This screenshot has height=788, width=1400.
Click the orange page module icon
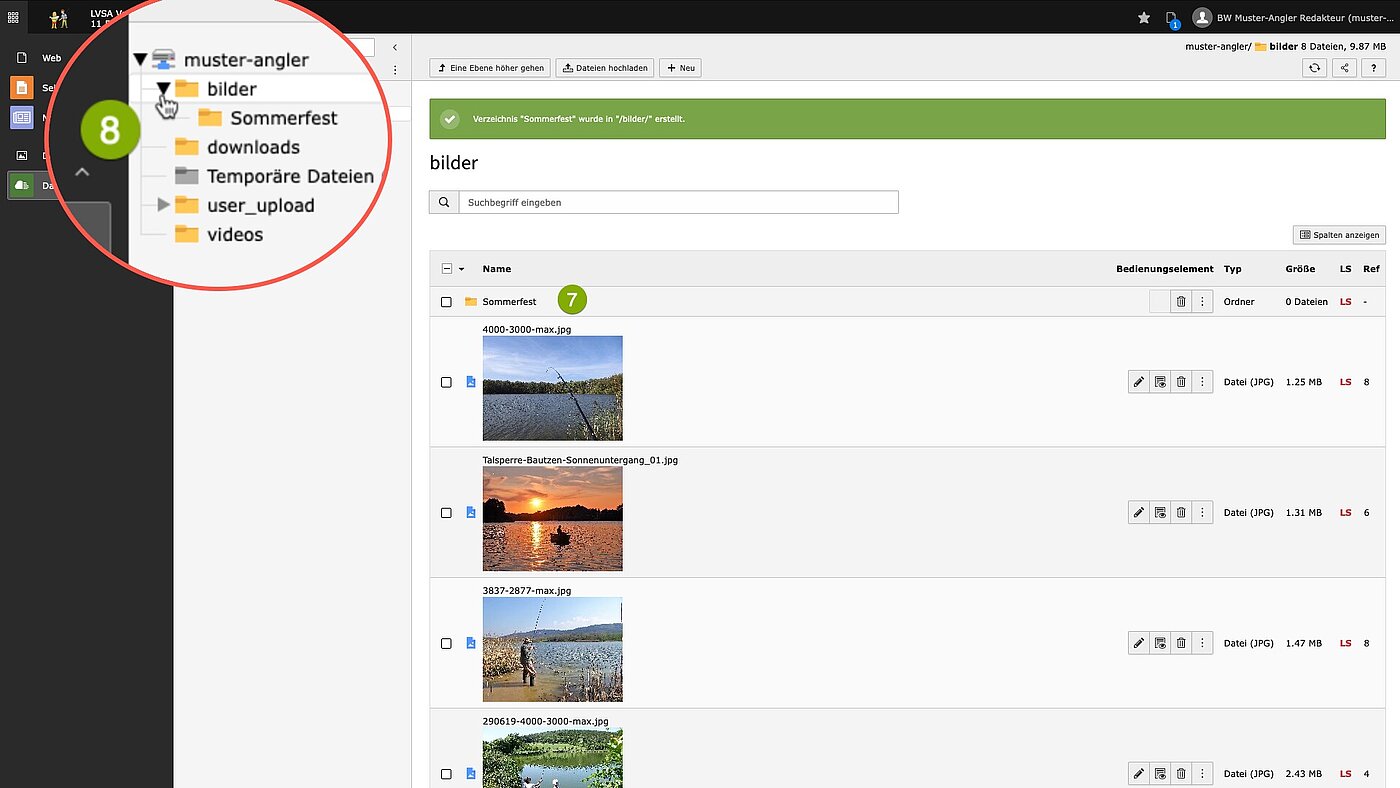[x=21, y=87]
